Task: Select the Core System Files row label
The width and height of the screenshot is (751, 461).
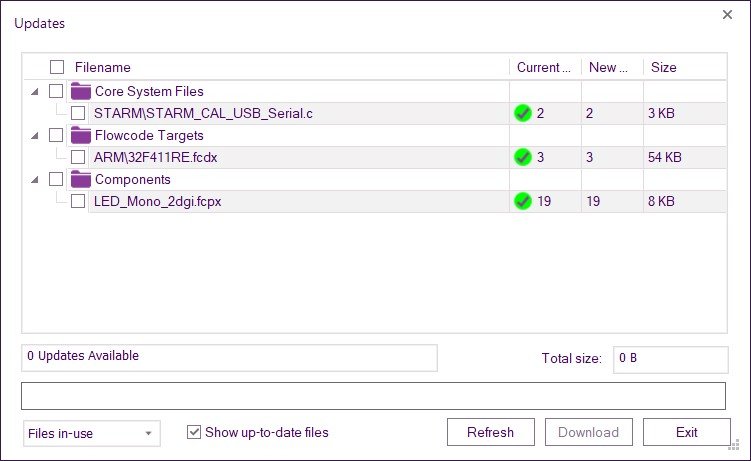Action: pyautogui.click(x=149, y=91)
